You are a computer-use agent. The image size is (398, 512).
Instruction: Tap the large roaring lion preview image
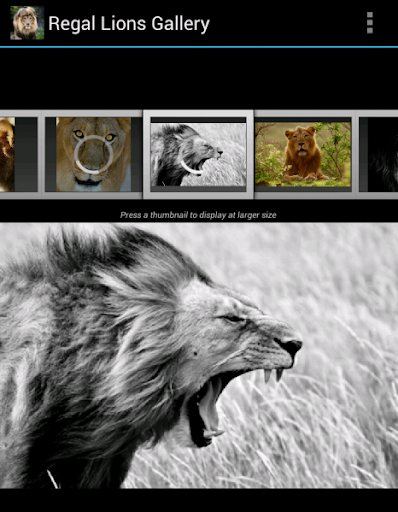click(199, 356)
